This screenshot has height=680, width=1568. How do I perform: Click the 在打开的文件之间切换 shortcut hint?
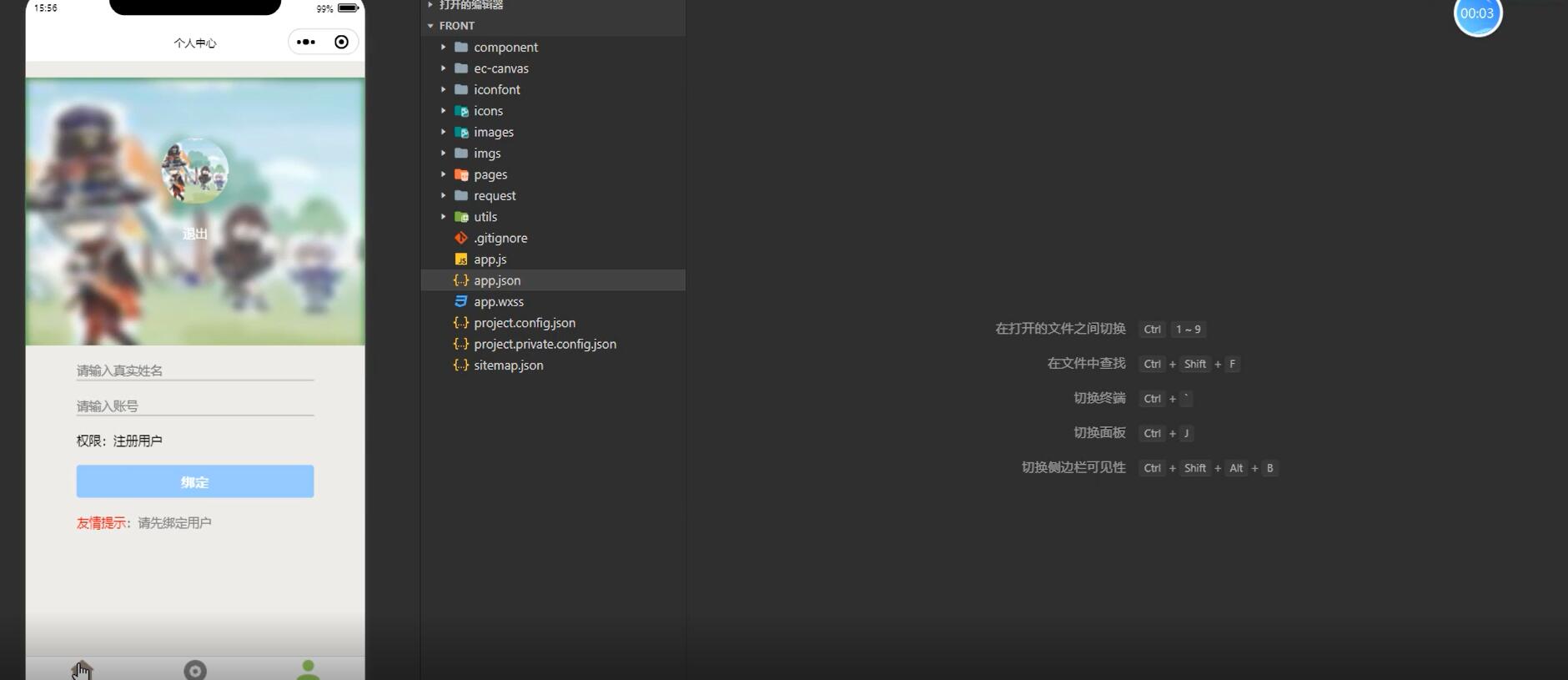point(1060,329)
